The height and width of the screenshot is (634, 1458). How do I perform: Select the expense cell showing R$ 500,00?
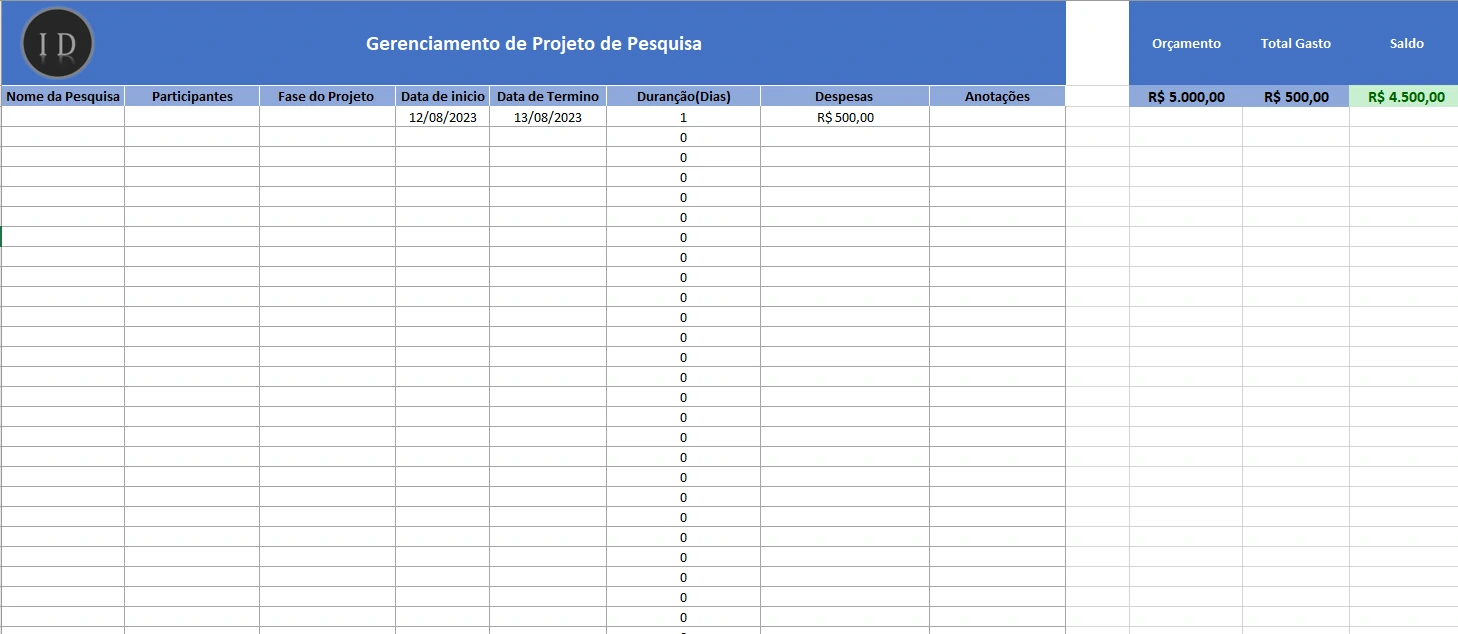pos(844,117)
